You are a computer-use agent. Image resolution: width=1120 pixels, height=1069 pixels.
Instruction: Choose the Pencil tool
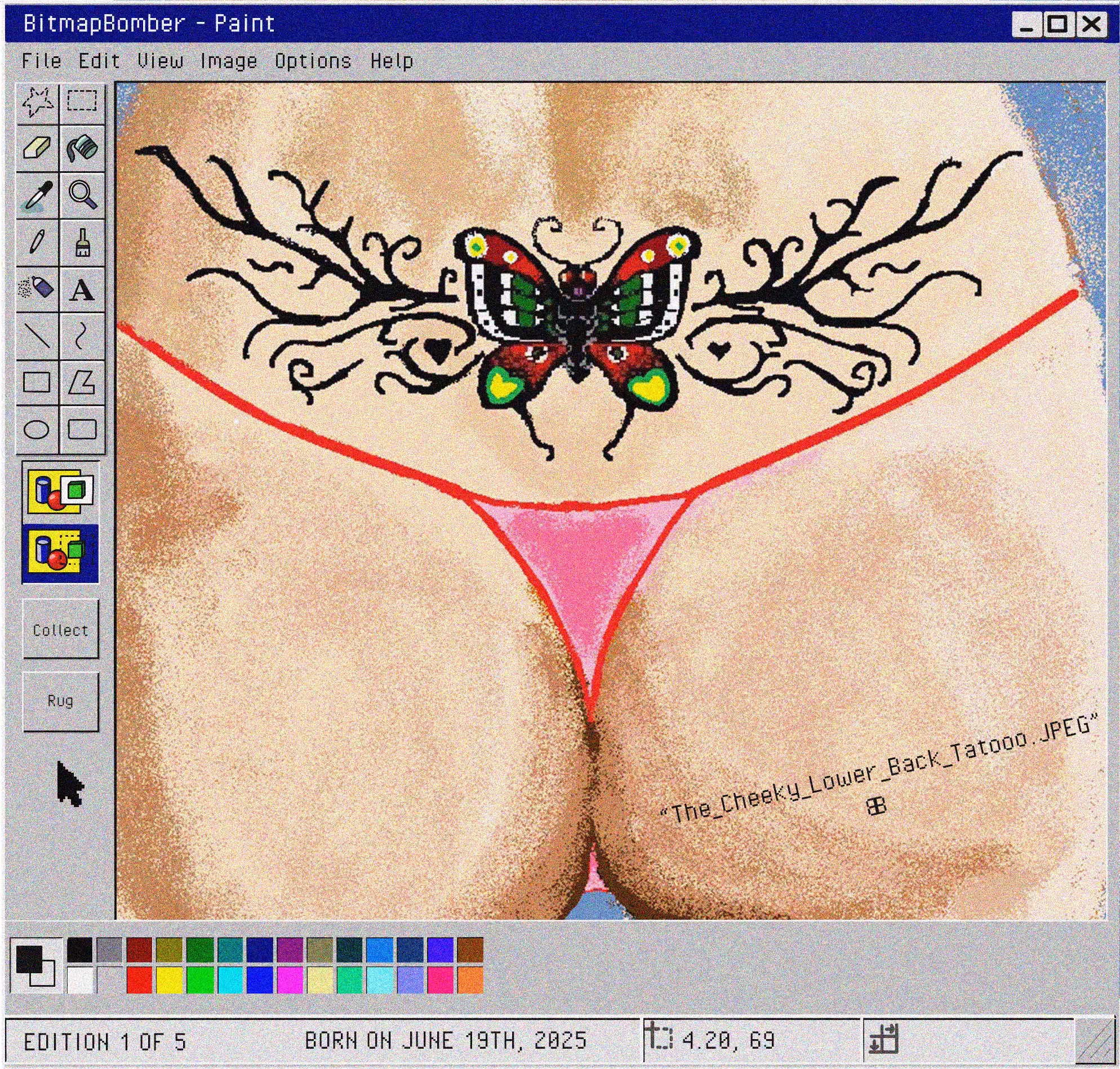tap(38, 243)
